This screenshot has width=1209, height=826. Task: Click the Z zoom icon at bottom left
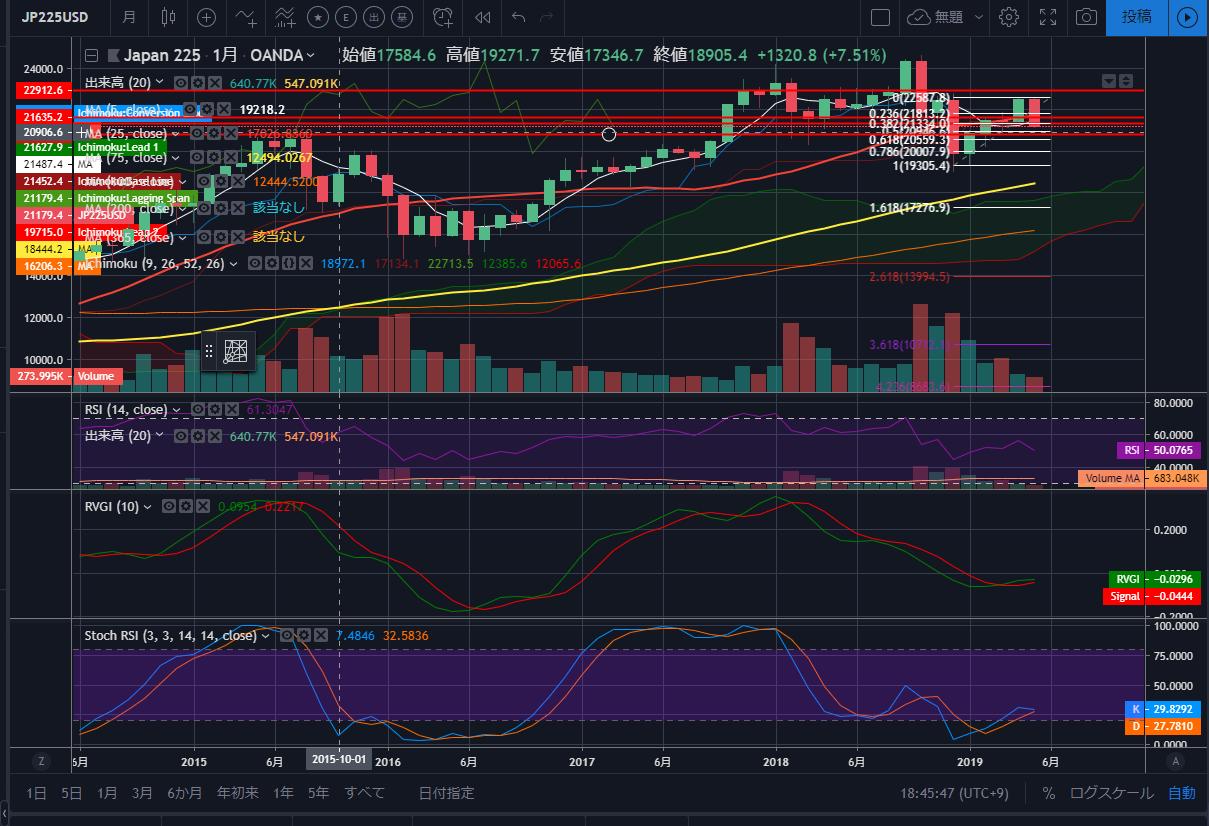point(41,761)
